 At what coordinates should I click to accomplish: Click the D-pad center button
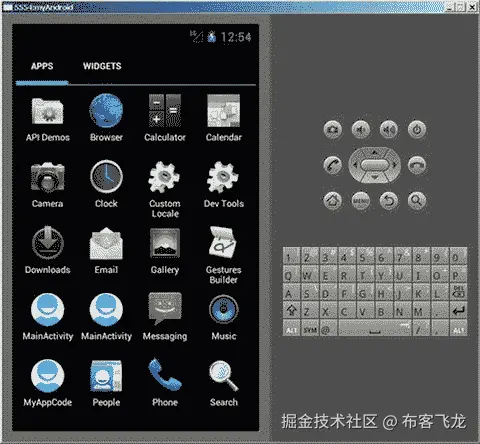(x=375, y=165)
